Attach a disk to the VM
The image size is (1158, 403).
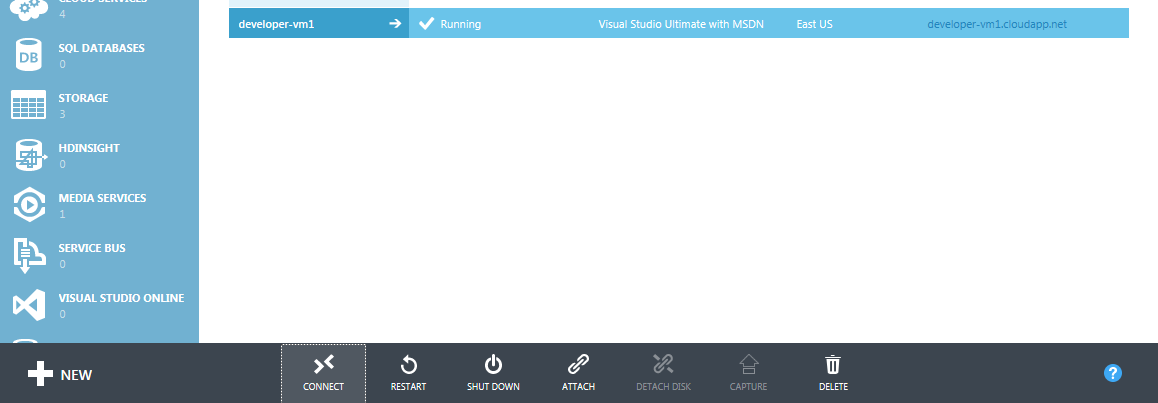point(578,373)
